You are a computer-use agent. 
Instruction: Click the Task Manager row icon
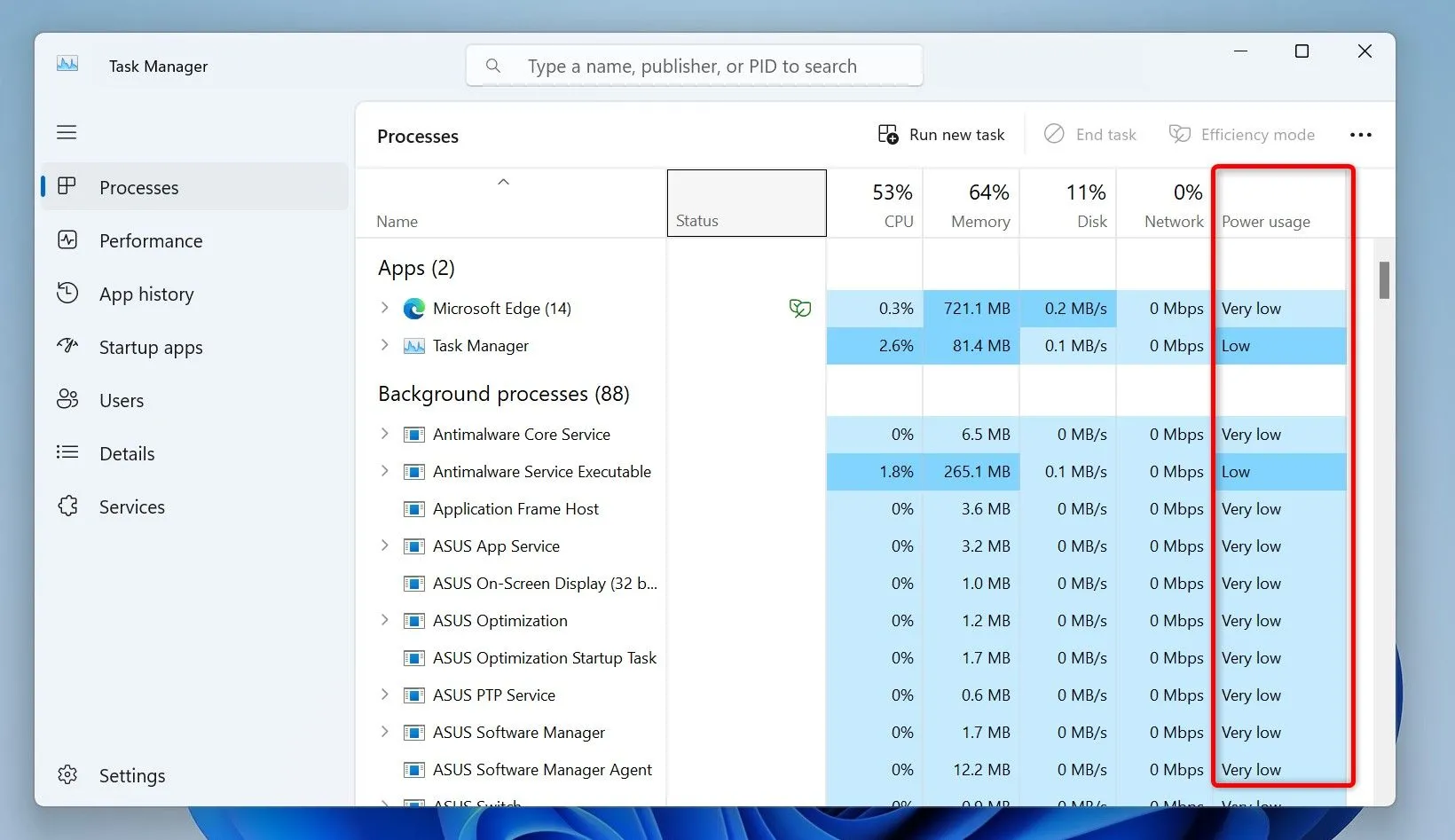pyautogui.click(x=413, y=346)
